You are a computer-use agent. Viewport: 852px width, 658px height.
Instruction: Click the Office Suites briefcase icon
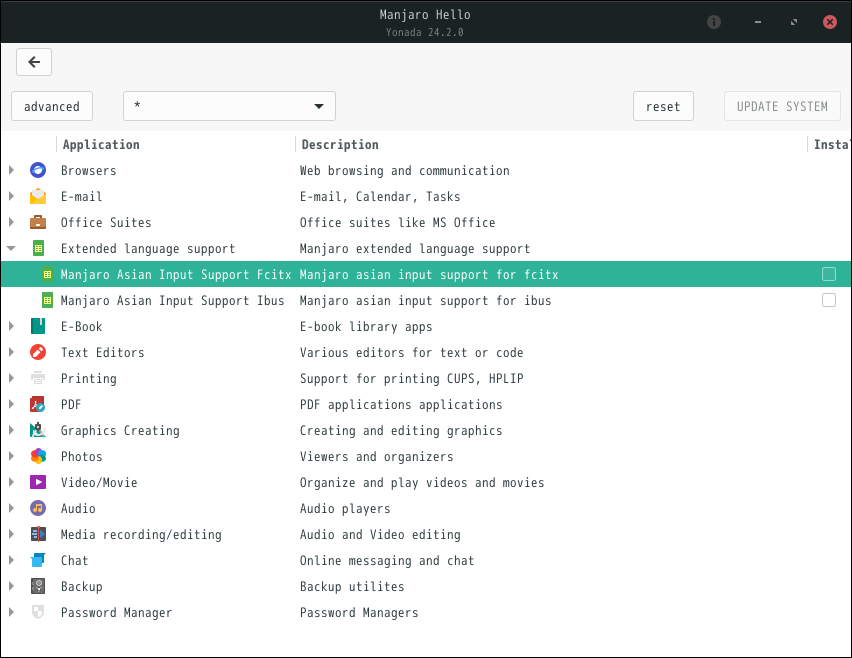(38, 222)
